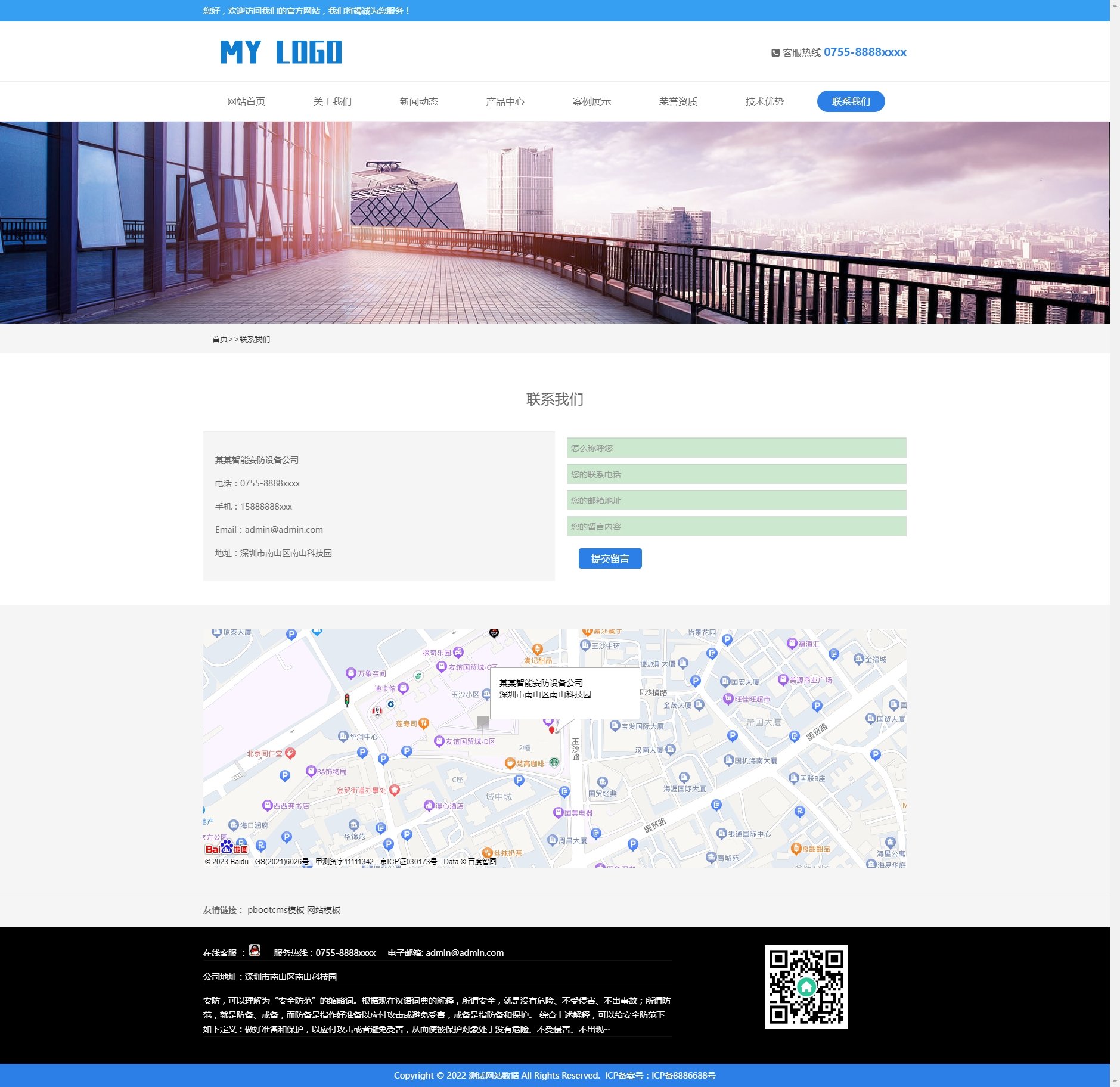
Task: Click the MY LOGO site logo
Action: (x=281, y=52)
